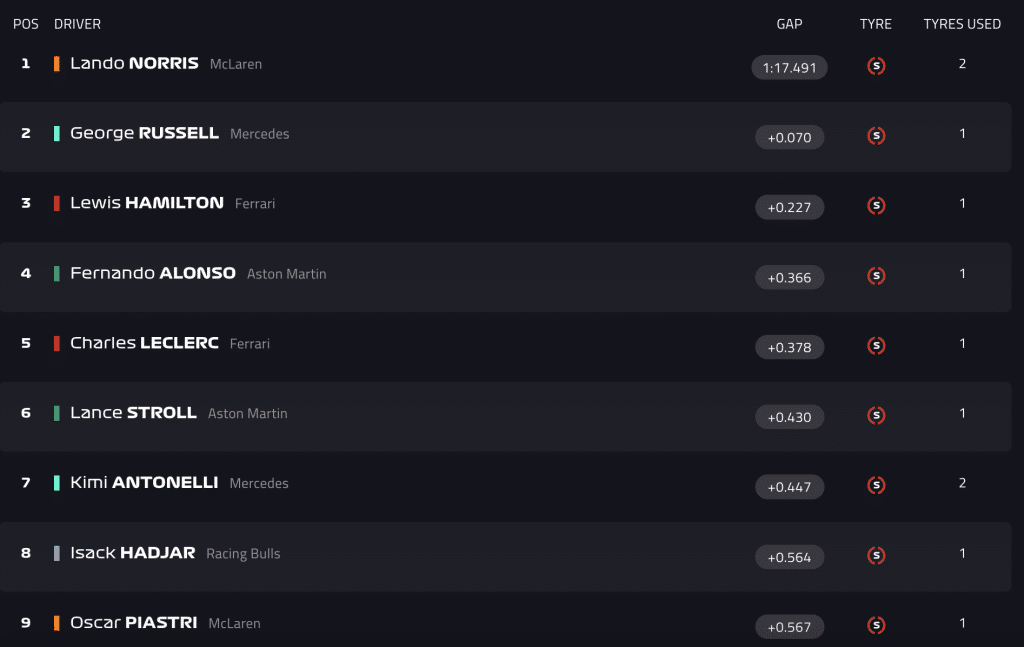Image resolution: width=1024 pixels, height=647 pixels.
Task: Click Charles Leclerc's soft tyre icon
Action: pos(876,345)
